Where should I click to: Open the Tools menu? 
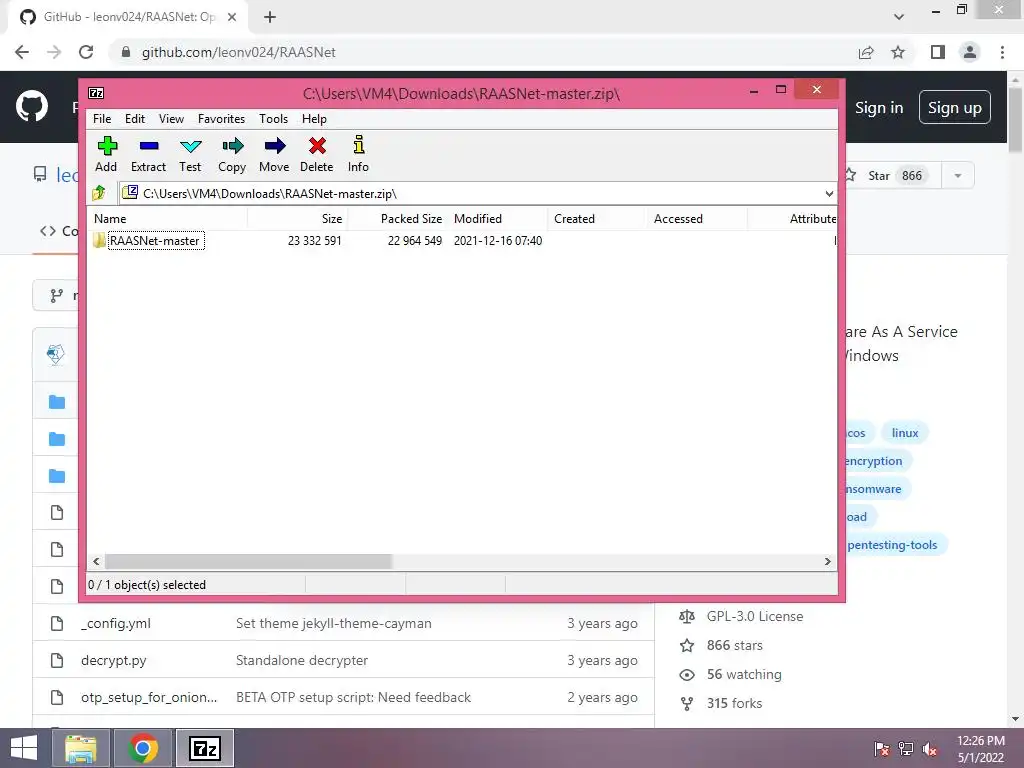(273, 119)
